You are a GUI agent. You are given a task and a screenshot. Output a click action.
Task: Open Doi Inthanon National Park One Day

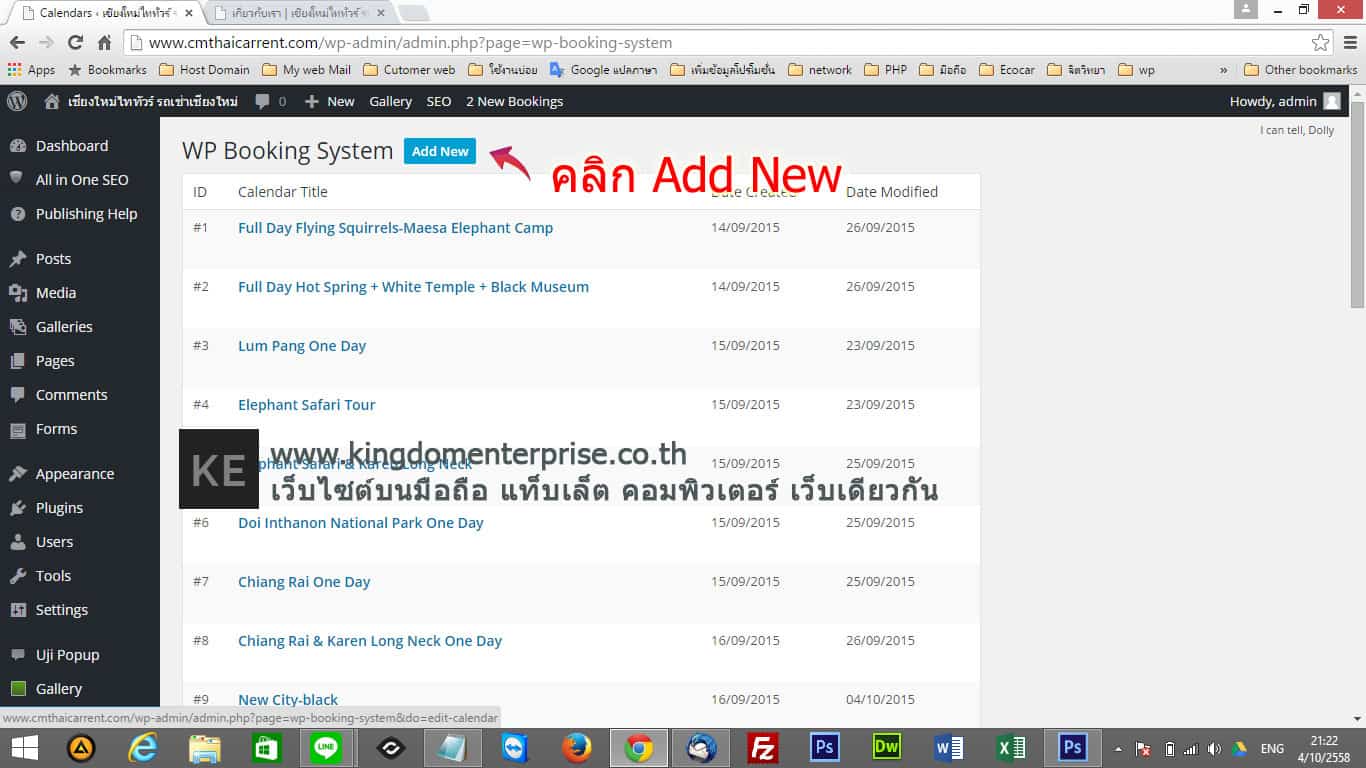coord(360,523)
